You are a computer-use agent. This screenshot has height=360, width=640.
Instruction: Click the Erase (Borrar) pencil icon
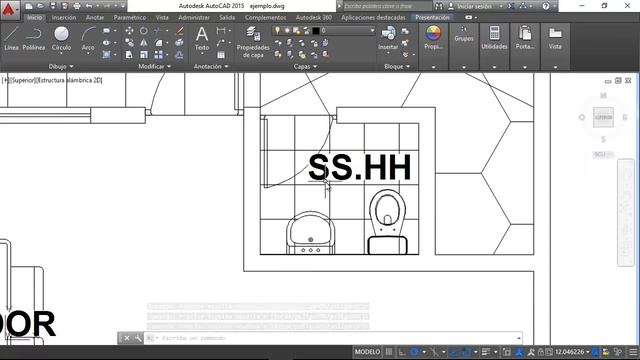[180, 31]
